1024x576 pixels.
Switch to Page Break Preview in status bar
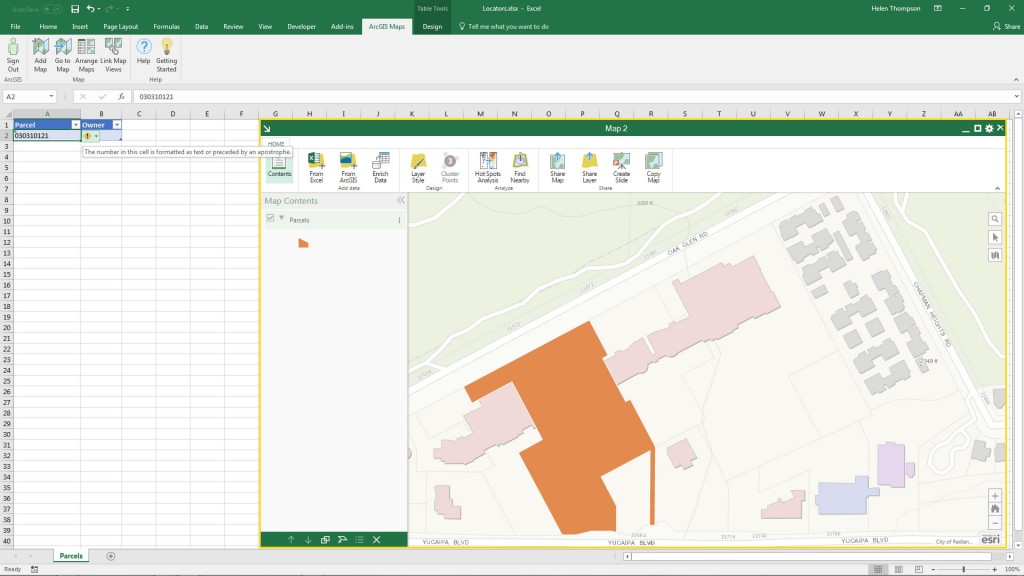point(919,569)
